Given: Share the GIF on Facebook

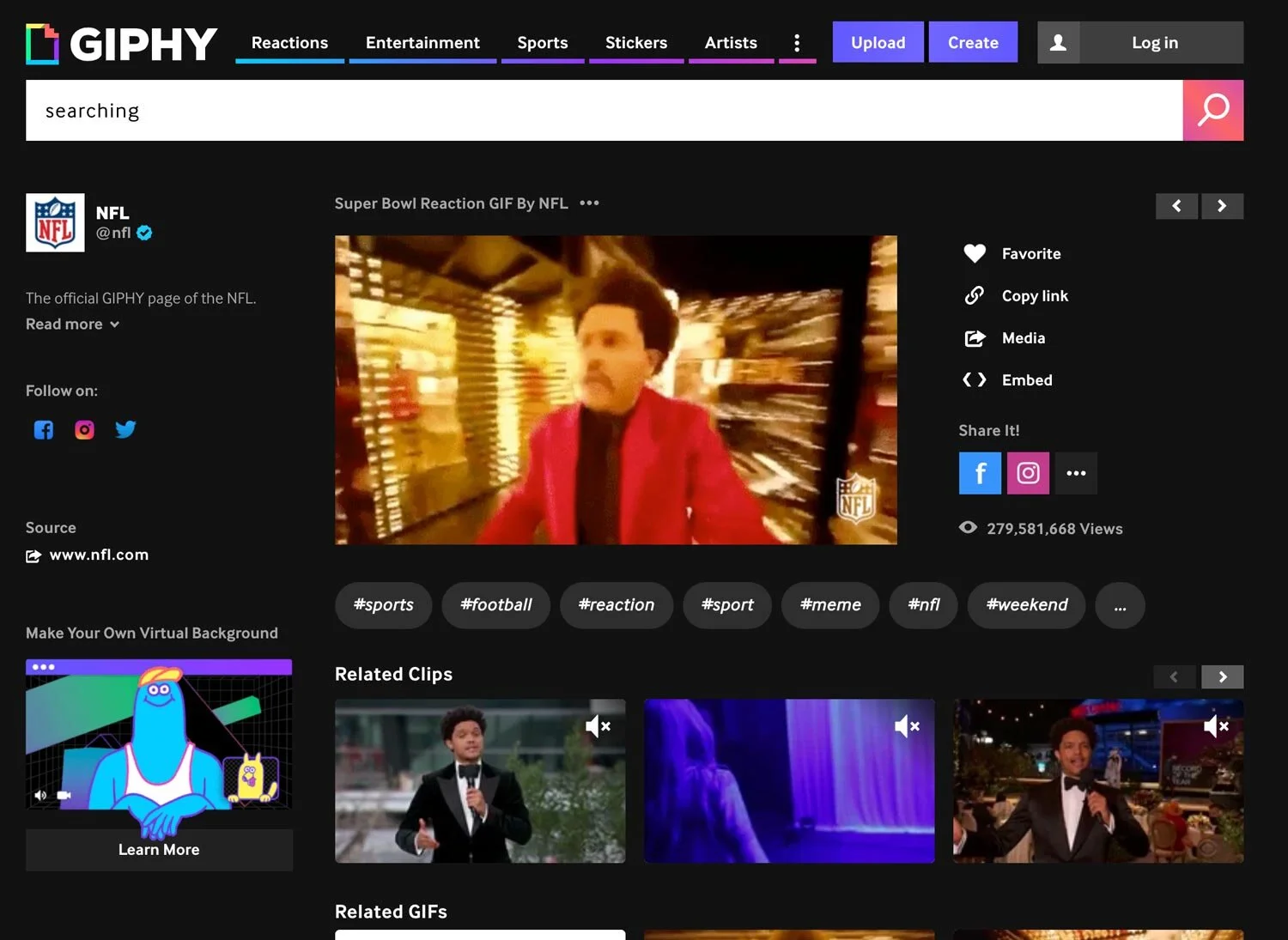Looking at the screenshot, I should [x=979, y=473].
